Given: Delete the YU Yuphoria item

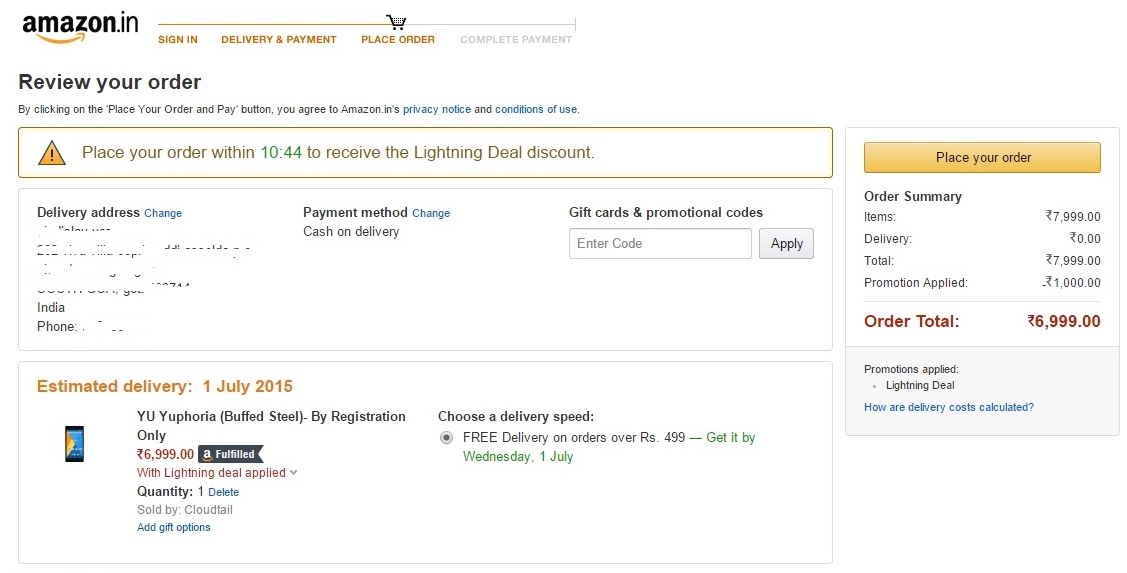Looking at the screenshot, I should (x=223, y=492).
